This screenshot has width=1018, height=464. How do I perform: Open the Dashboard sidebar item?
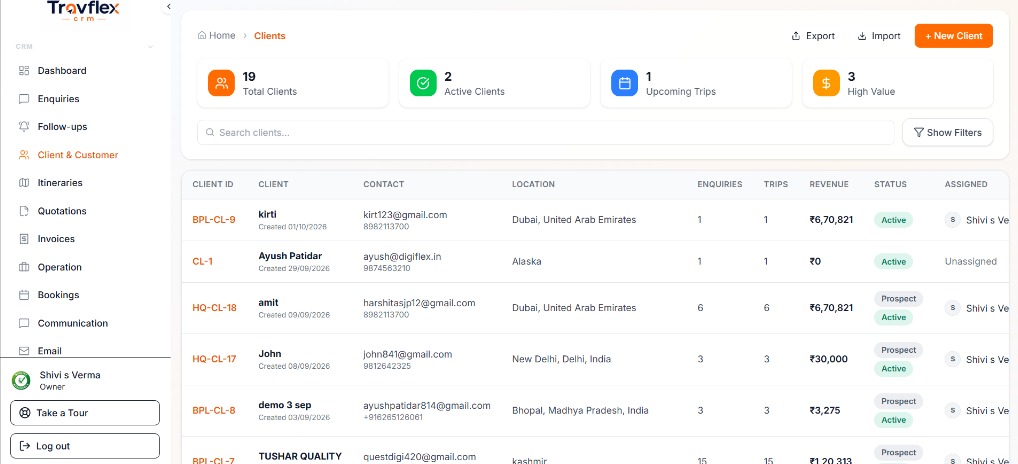(62, 71)
